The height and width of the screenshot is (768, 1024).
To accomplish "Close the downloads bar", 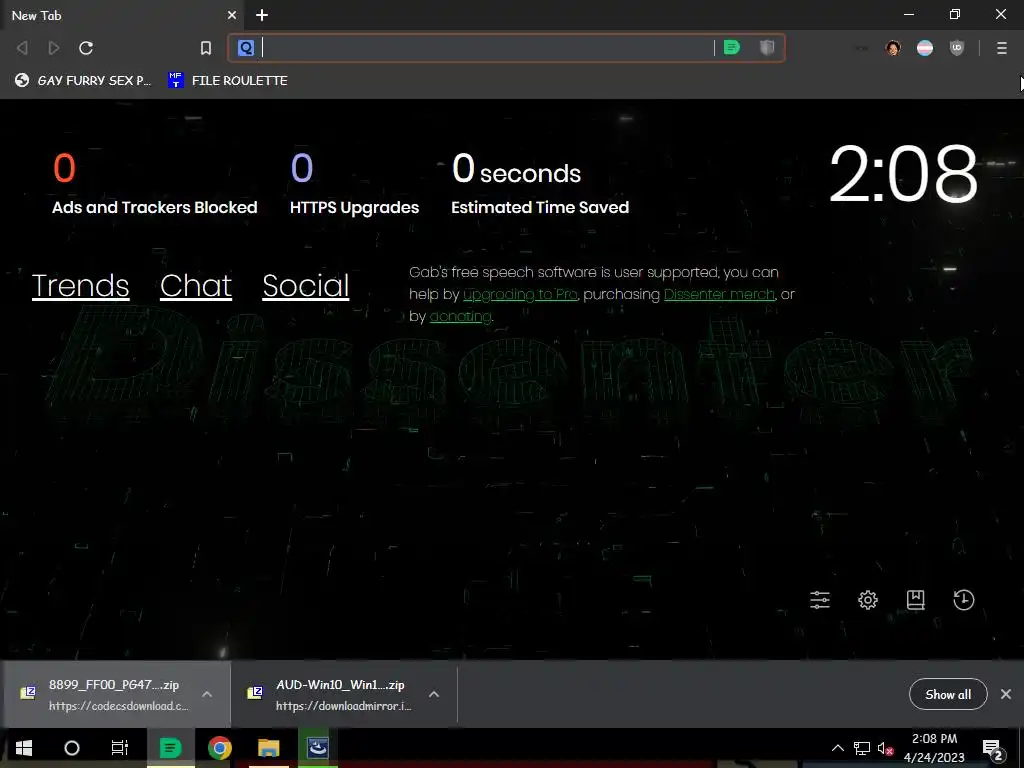I will click(x=1006, y=694).
